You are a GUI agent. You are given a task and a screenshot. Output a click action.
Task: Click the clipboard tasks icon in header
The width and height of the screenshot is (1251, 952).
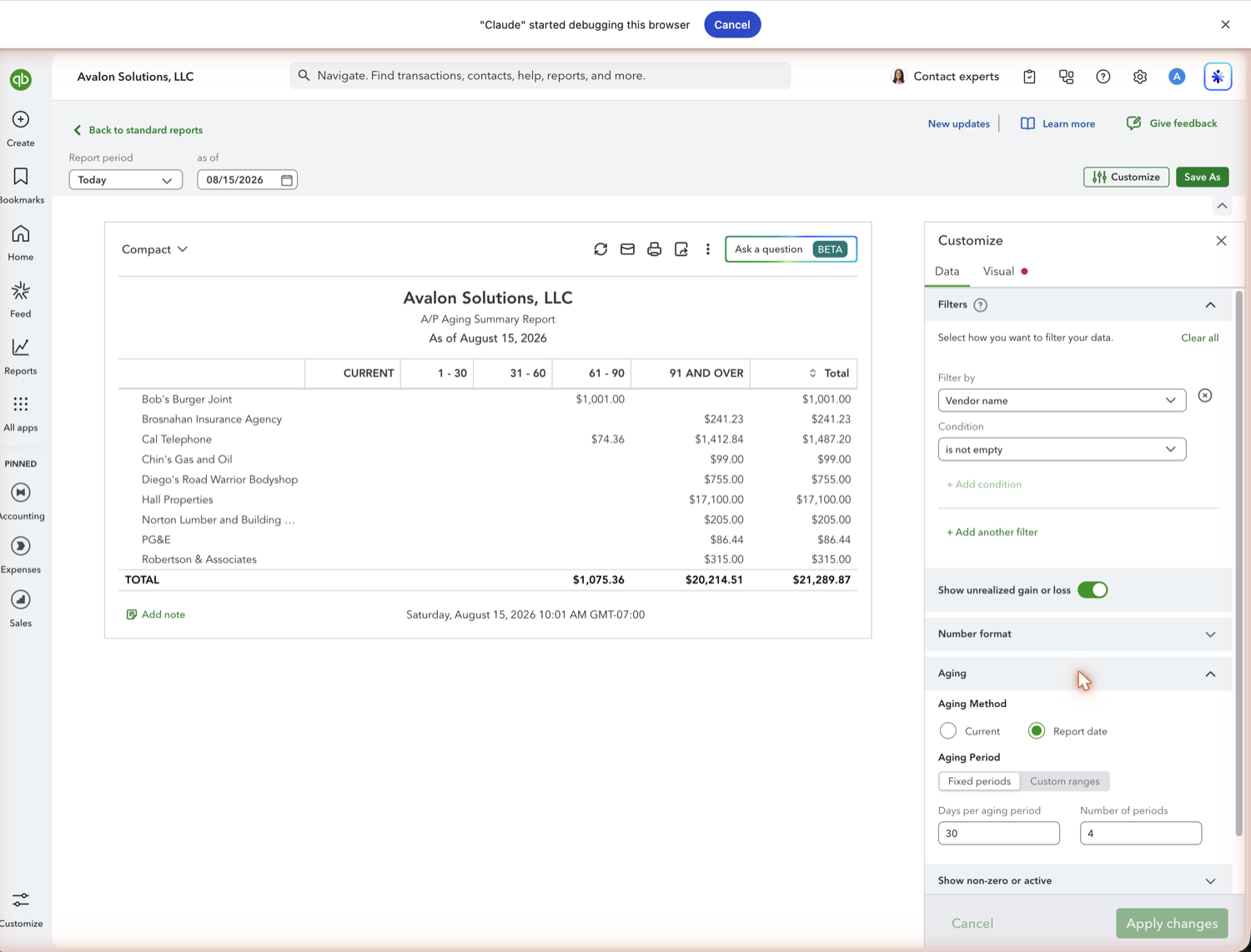(1029, 77)
